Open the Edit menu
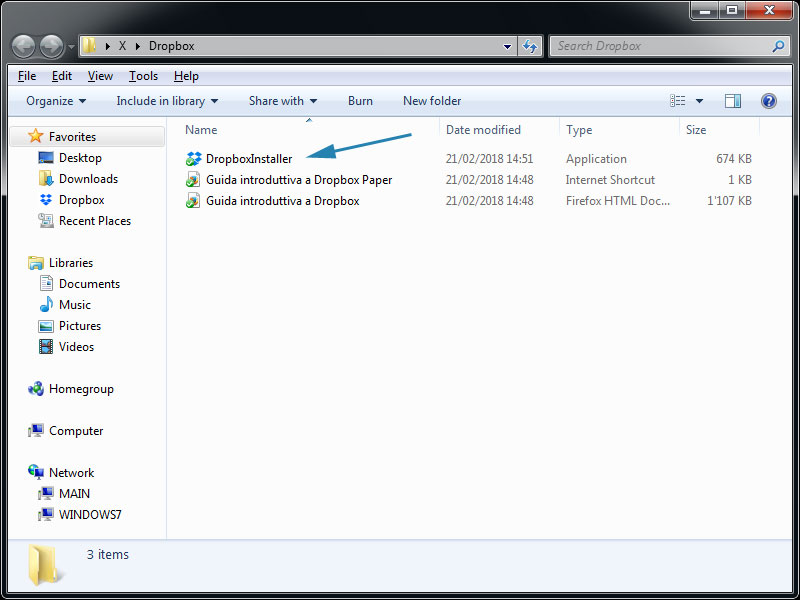This screenshot has height=600, width=800. point(62,76)
